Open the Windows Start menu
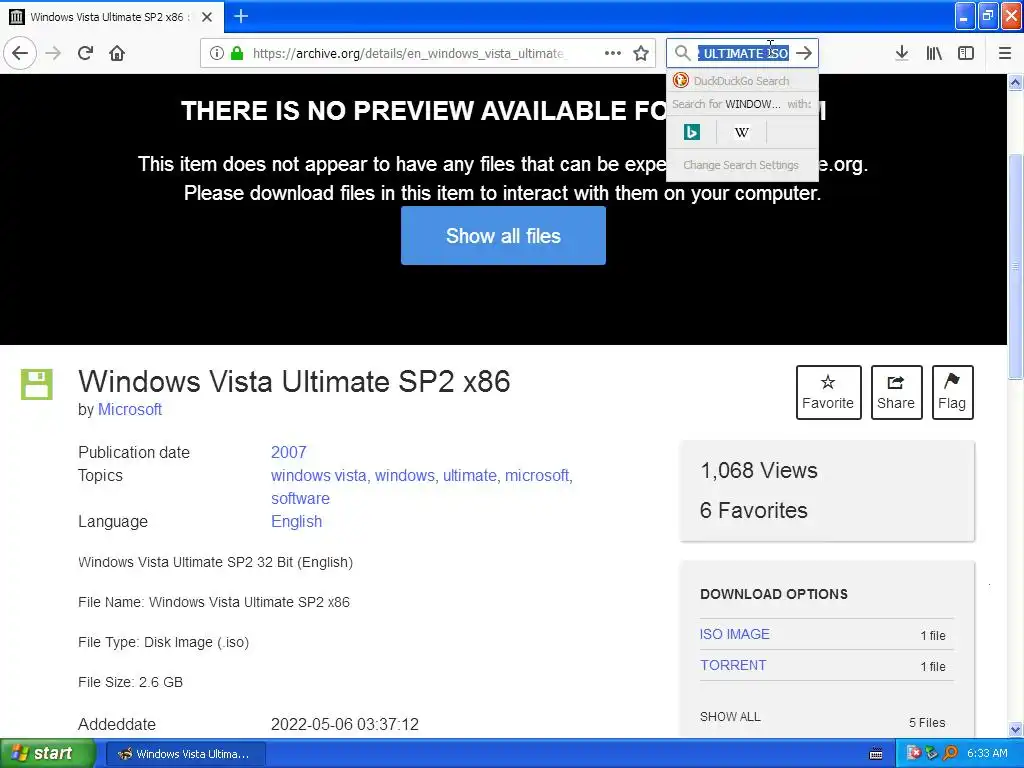The width and height of the screenshot is (1024, 768). pos(47,754)
